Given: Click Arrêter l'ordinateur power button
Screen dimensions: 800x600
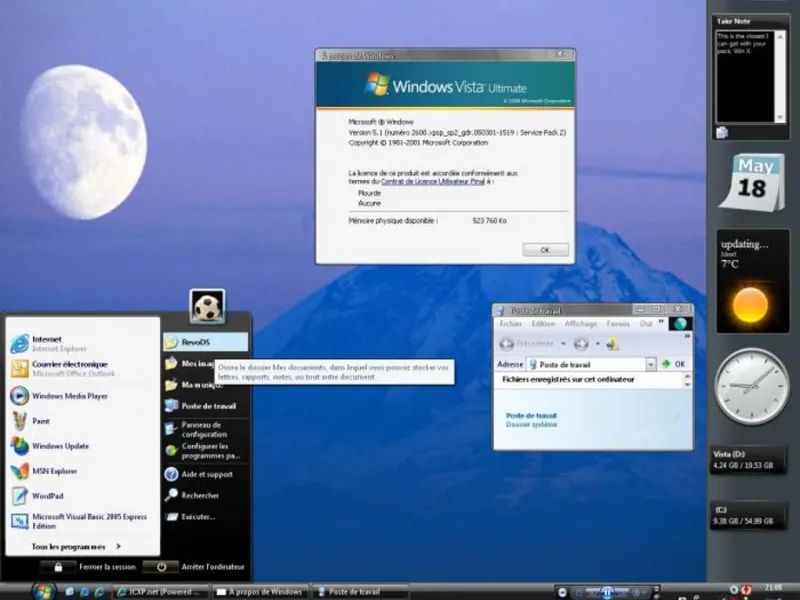Looking at the screenshot, I should point(161,567).
